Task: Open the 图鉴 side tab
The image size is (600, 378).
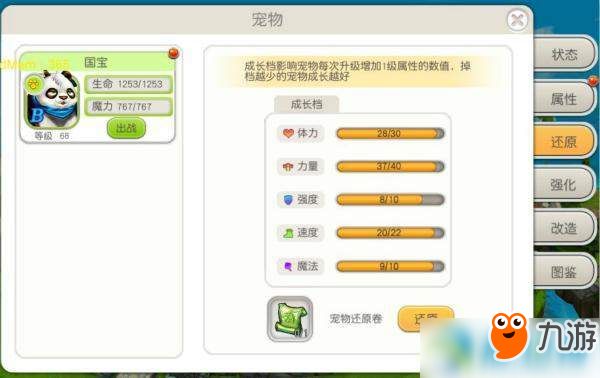Action: click(x=564, y=272)
